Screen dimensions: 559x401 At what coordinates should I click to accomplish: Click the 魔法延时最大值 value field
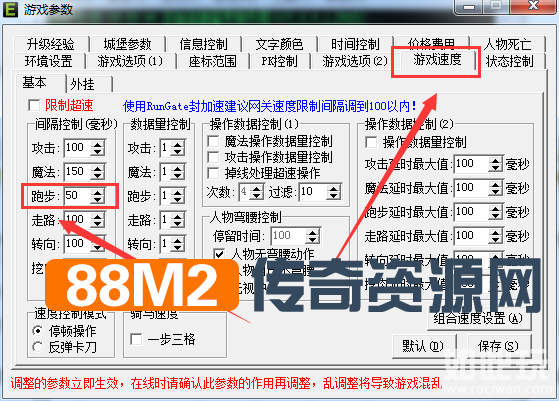pos(471,188)
